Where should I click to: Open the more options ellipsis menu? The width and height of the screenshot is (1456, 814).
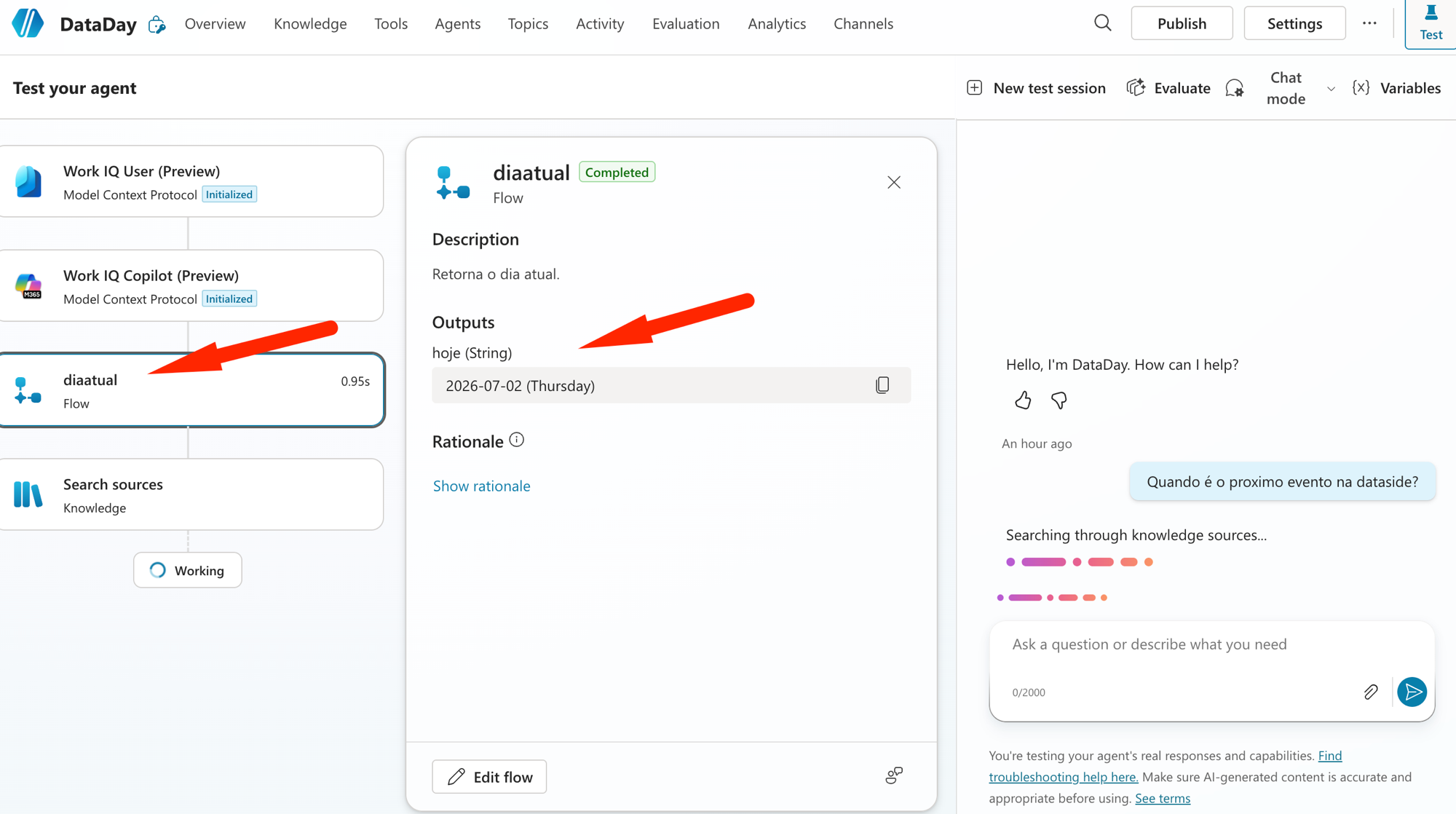1369,23
